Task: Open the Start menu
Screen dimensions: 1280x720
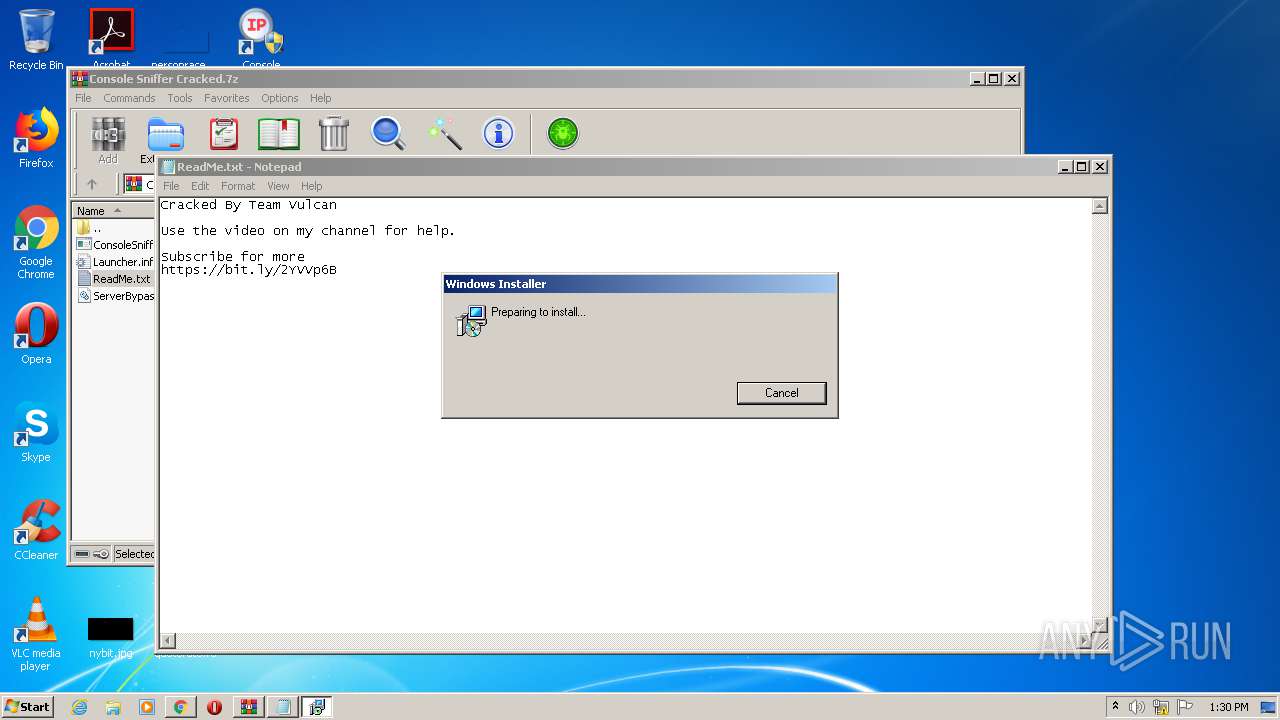Action: coord(27,707)
